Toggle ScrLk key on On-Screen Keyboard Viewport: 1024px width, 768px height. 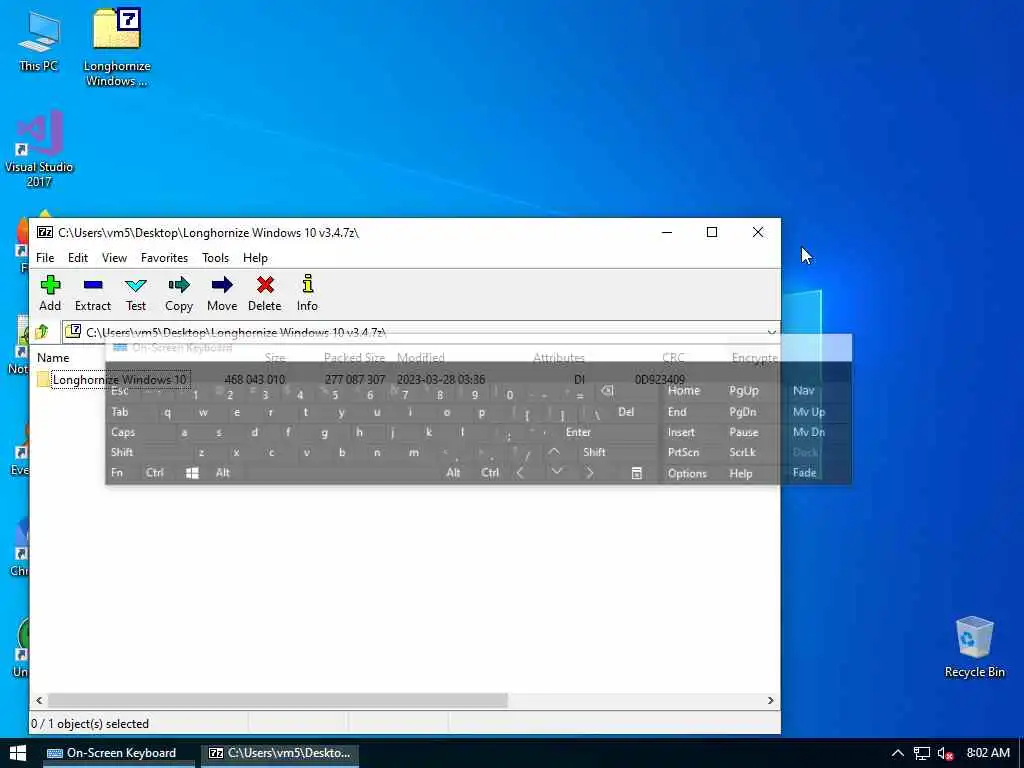tap(743, 453)
